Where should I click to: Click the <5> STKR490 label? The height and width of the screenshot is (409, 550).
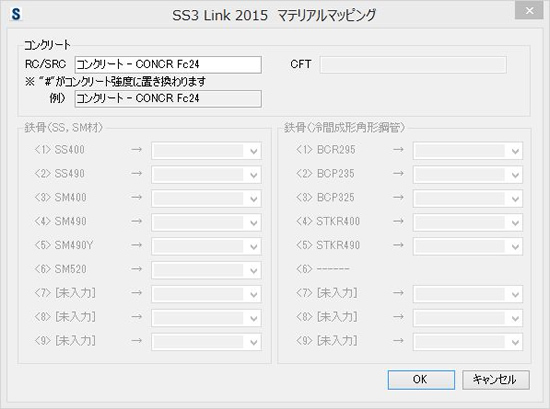328,245
